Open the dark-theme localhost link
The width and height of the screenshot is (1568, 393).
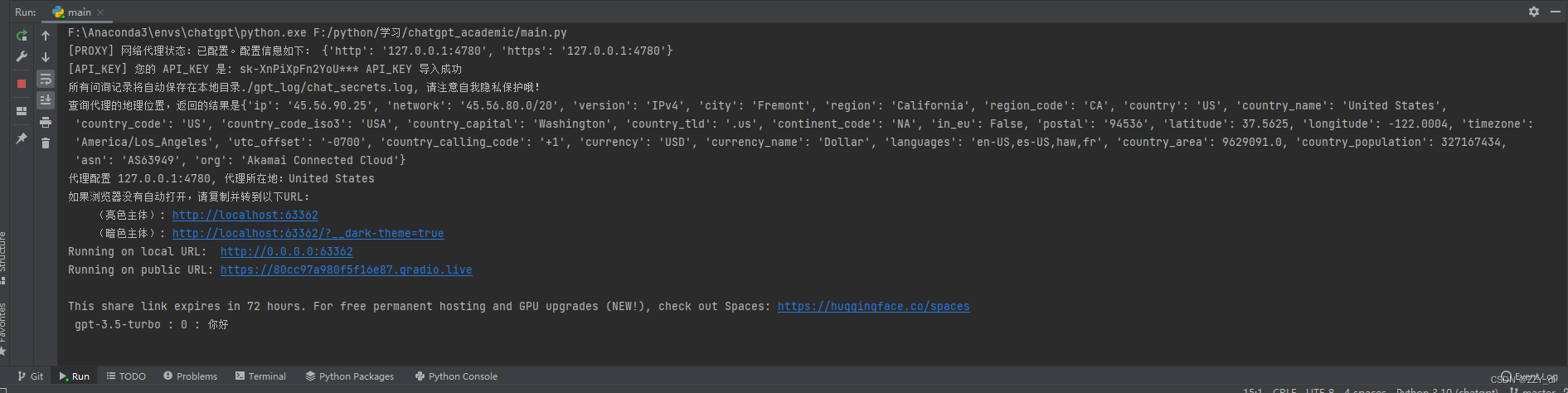[x=308, y=234]
